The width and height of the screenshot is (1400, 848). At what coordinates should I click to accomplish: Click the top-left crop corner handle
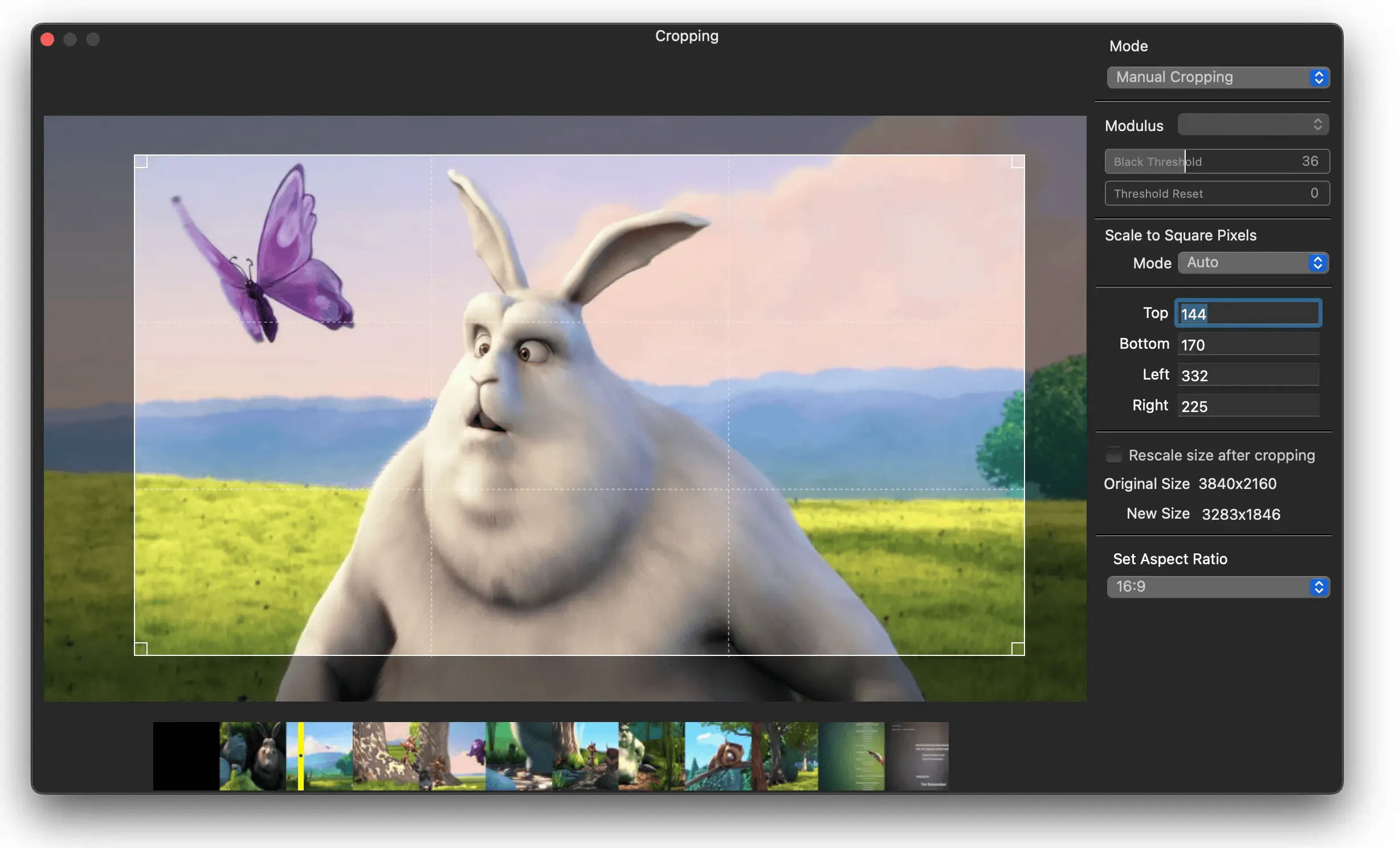tap(141, 162)
